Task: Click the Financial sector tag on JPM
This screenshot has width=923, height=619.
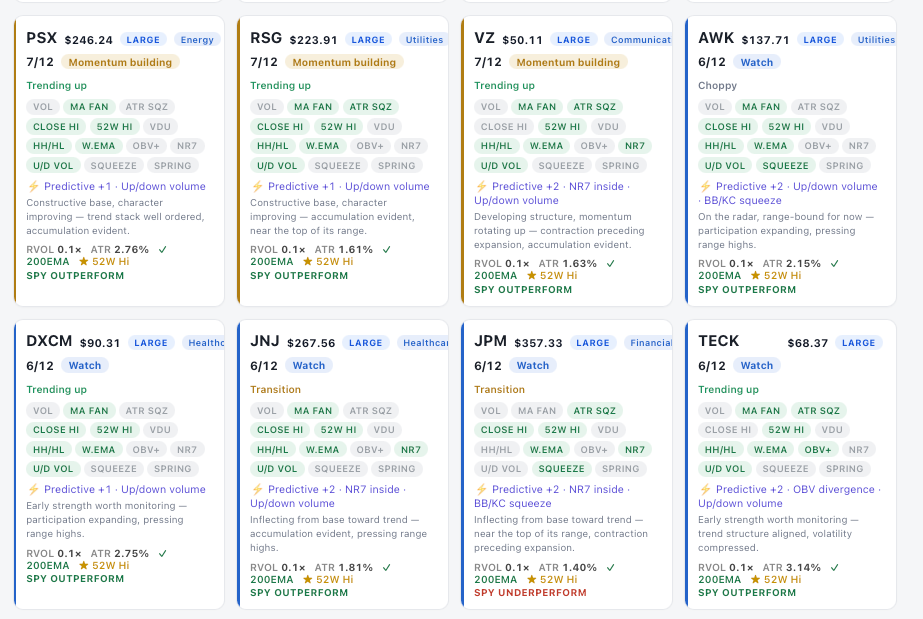Action: [648, 343]
